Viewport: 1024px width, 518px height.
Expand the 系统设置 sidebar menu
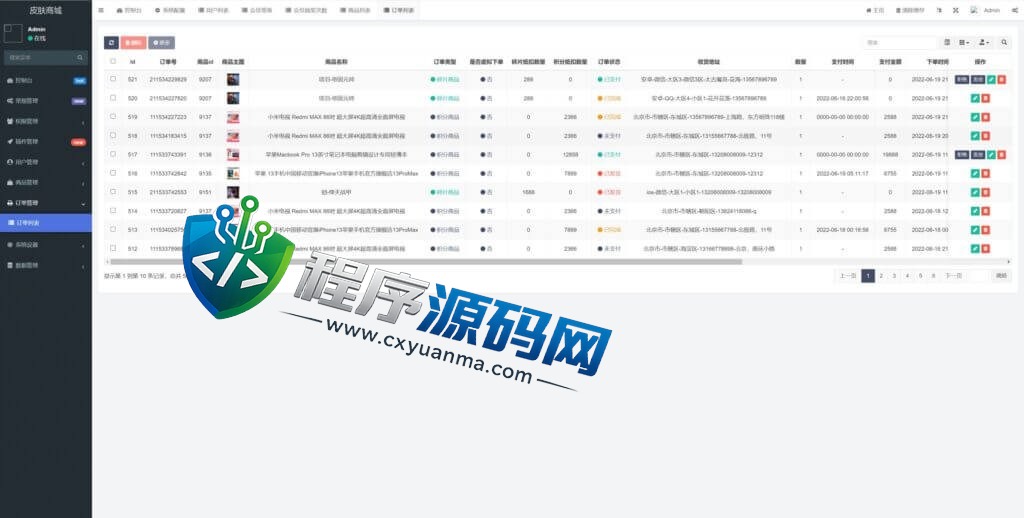point(46,245)
